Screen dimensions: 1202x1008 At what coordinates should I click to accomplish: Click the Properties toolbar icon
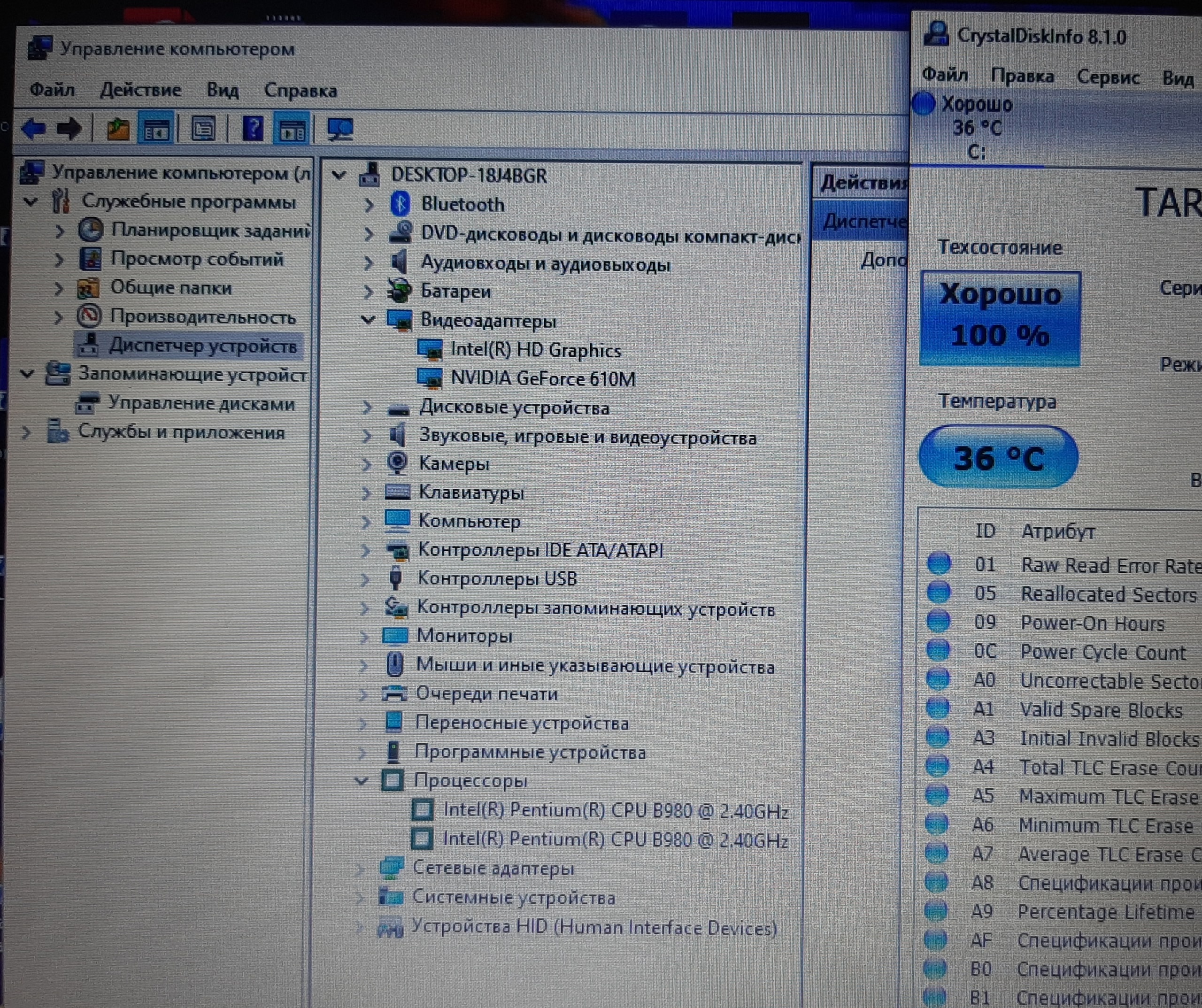pos(203,128)
